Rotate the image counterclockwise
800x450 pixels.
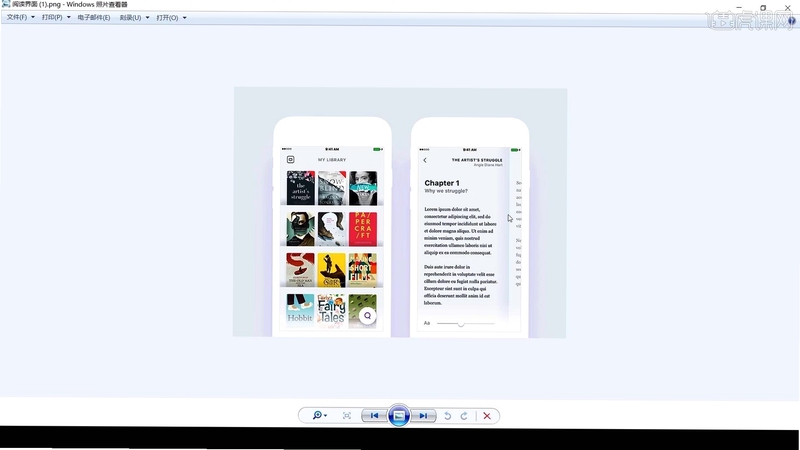447,416
